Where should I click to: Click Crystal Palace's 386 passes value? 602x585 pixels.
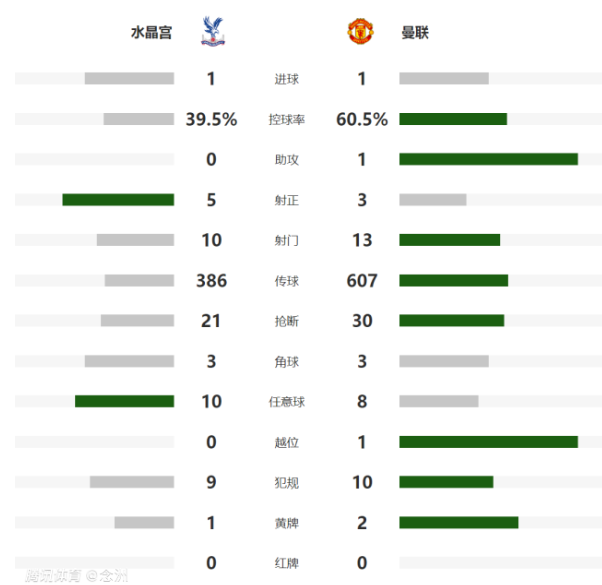(211, 281)
